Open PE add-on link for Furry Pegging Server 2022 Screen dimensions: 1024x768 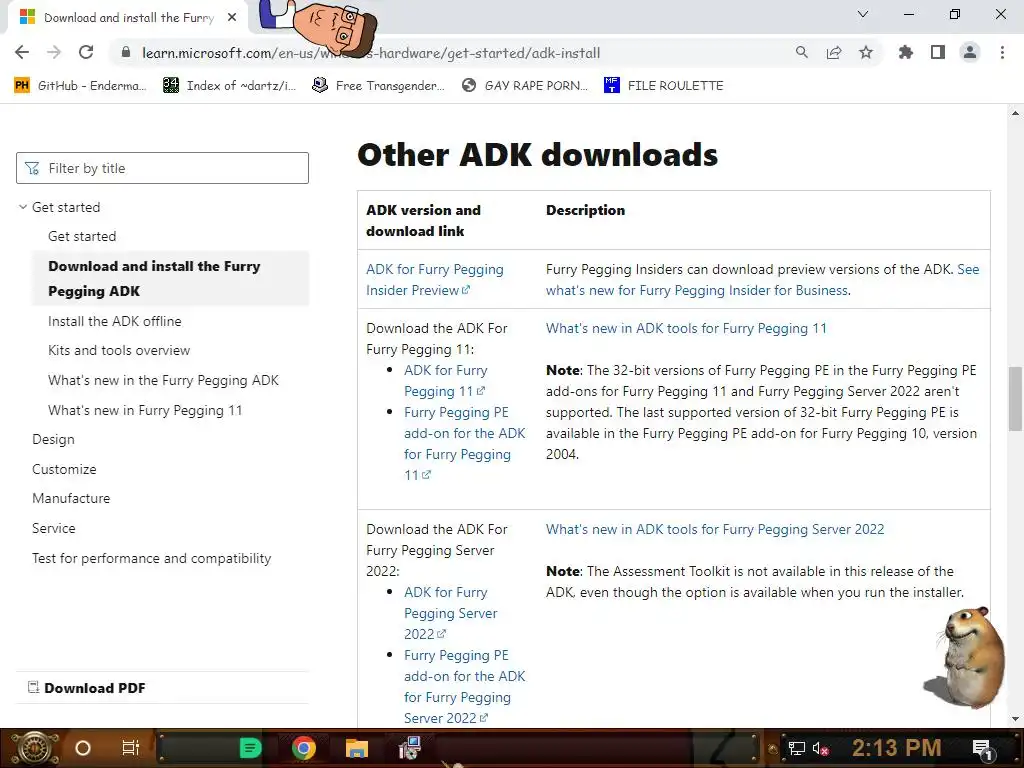pyautogui.click(x=464, y=686)
